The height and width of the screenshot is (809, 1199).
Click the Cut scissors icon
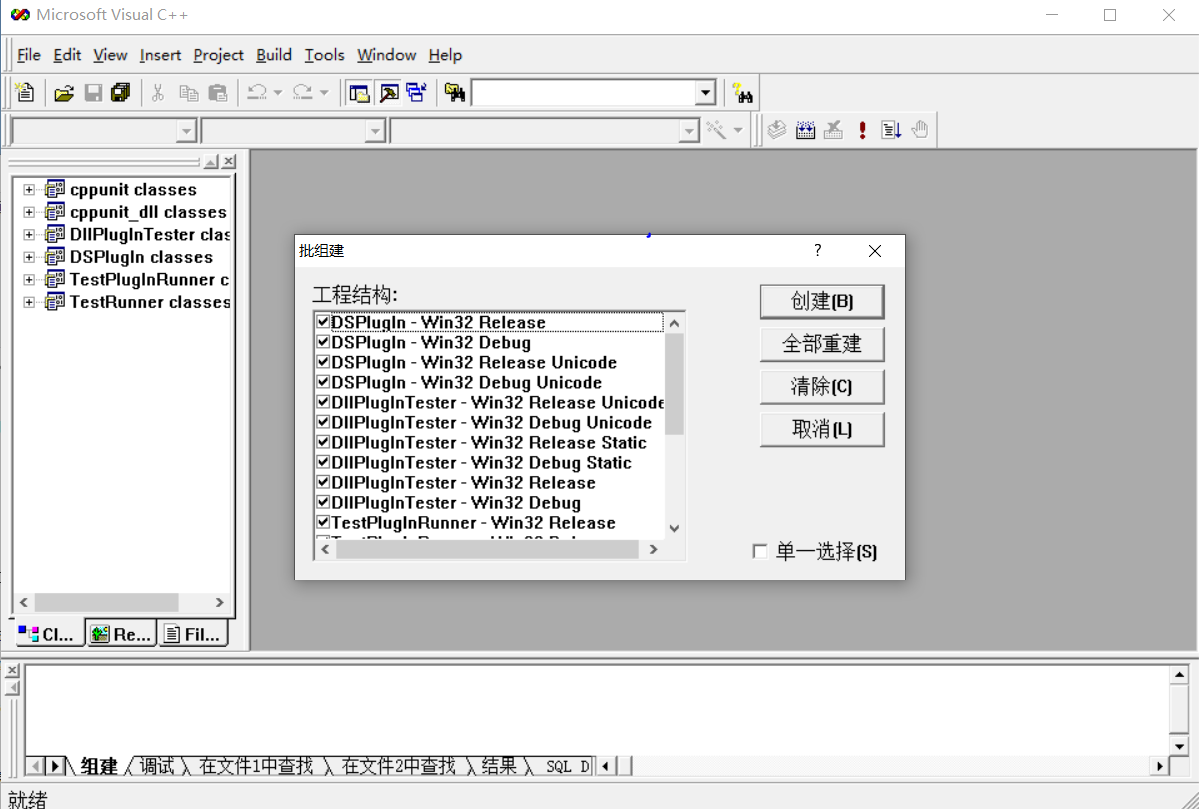158,93
